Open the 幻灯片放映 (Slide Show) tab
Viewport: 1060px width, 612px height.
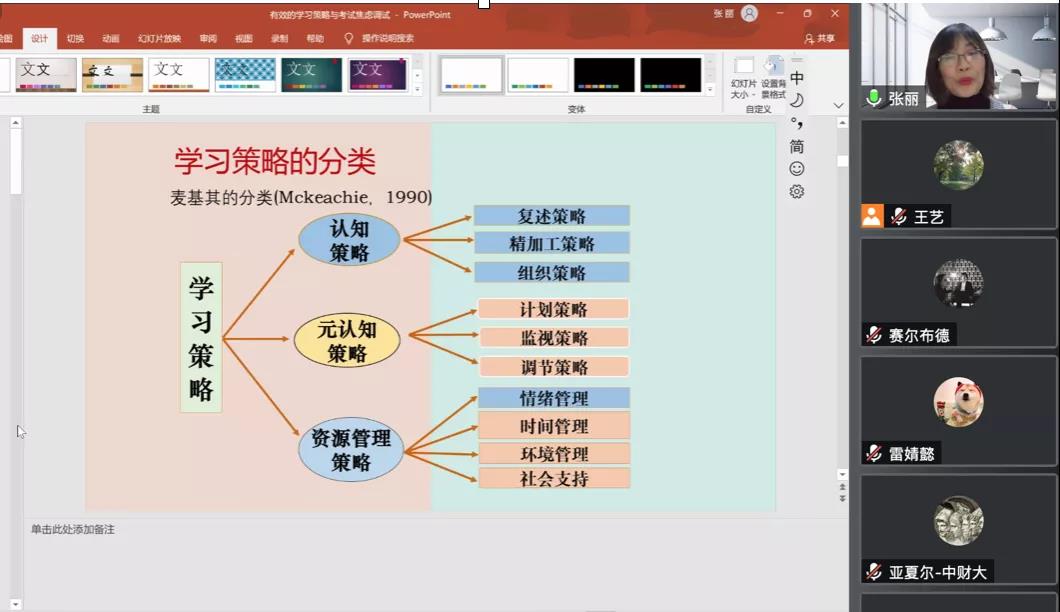coord(160,39)
